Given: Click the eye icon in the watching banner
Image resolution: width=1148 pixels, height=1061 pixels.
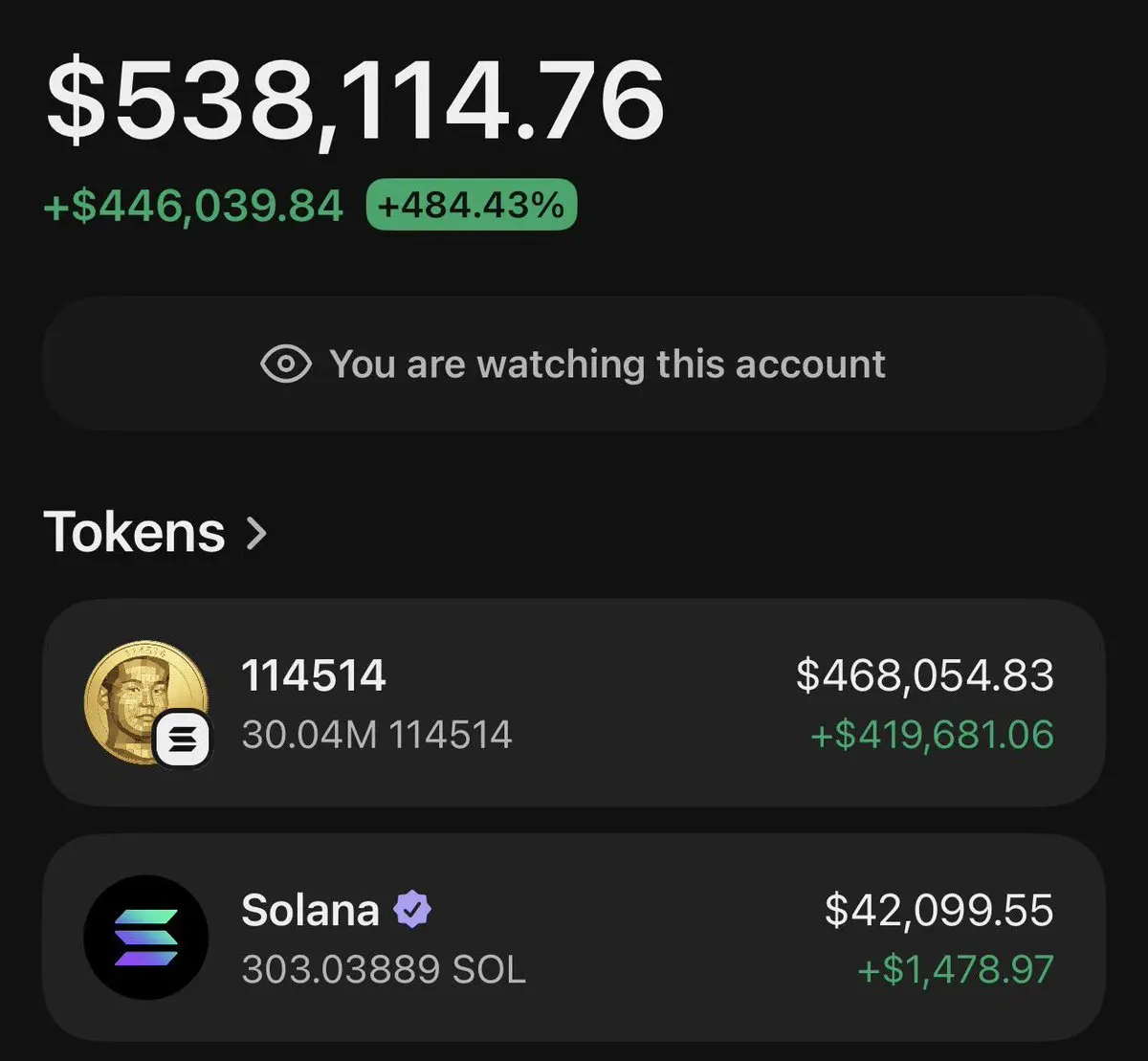Looking at the screenshot, I should [x=285, y=365].
